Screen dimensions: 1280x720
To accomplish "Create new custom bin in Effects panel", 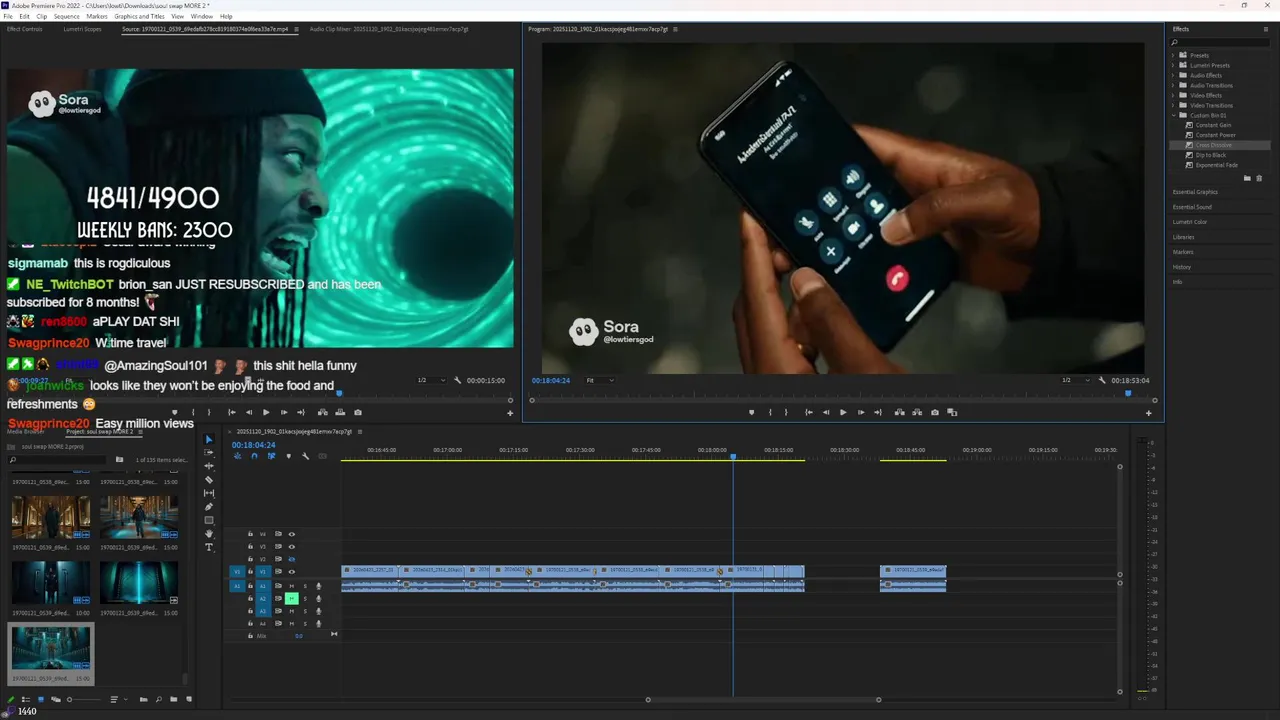I will [x=1247, y=178].
